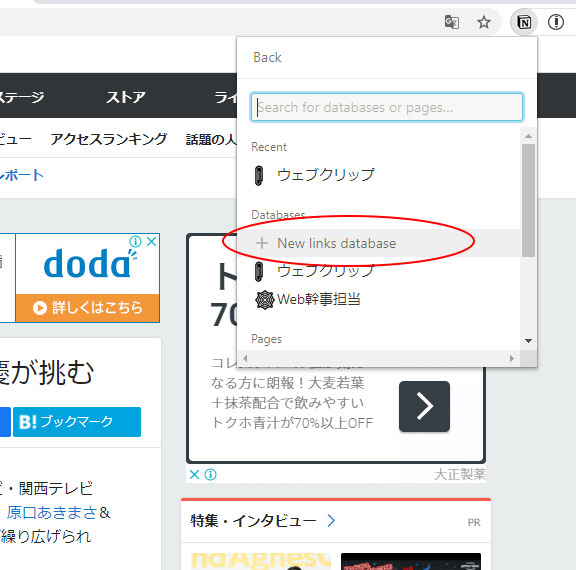Open the Google Translate page icon
The width and height of the screenshot is (576, 570).
coord(451,22)
